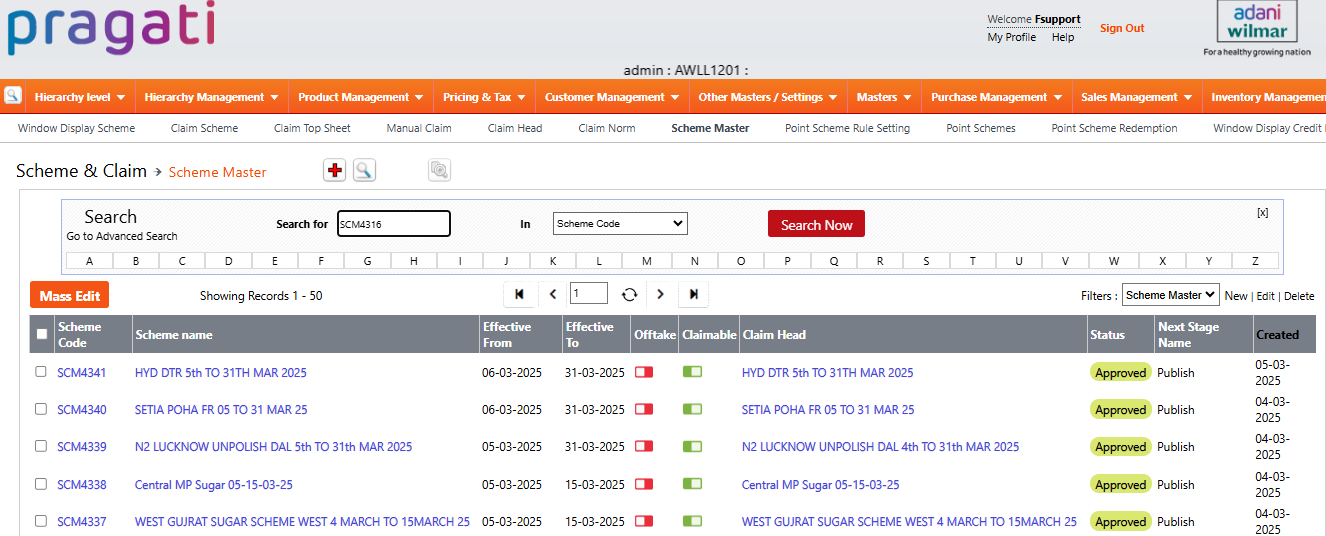Toggle the Offtake switch for SCM4339
1326x536 pixels.
(x=644, y=446)
